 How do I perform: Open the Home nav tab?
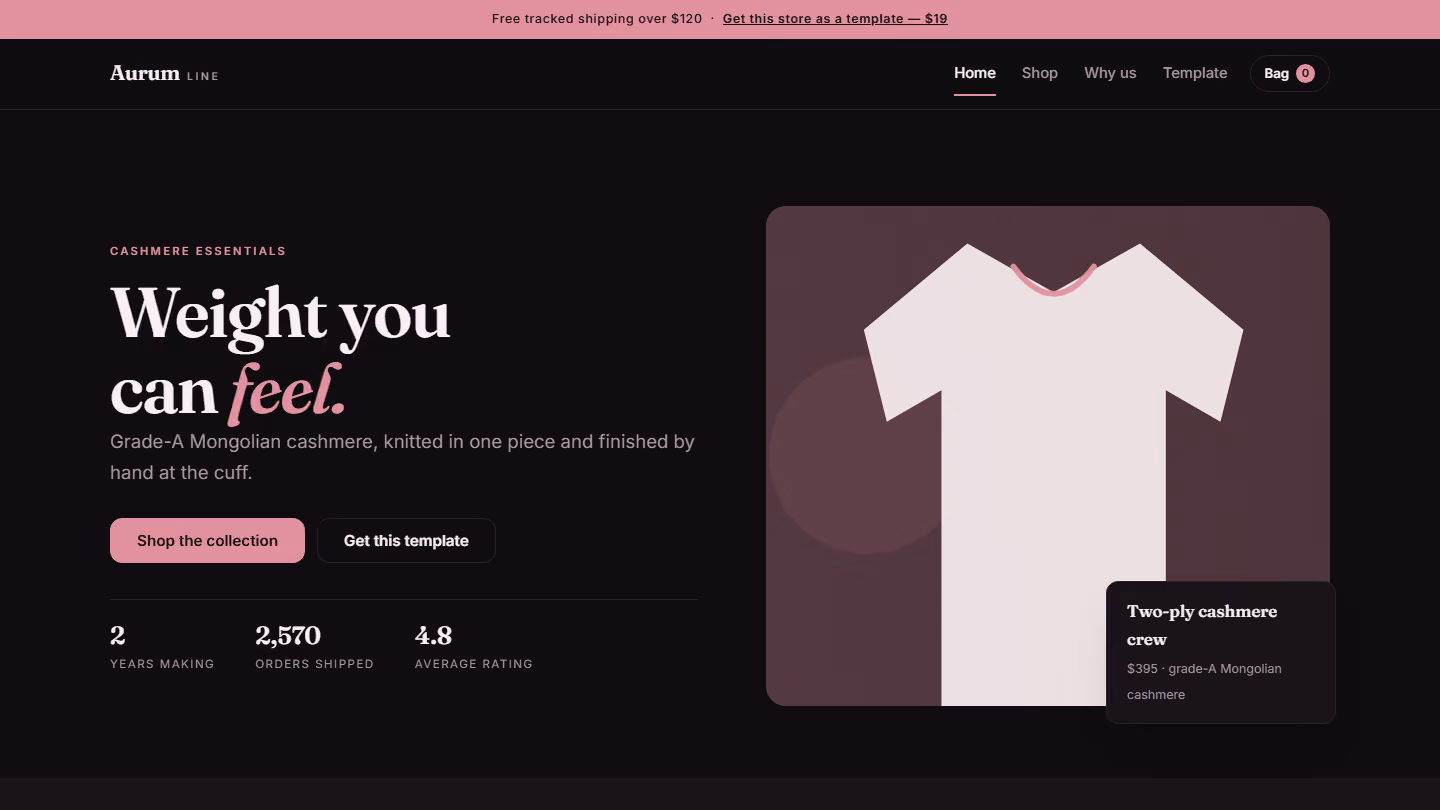975,73
